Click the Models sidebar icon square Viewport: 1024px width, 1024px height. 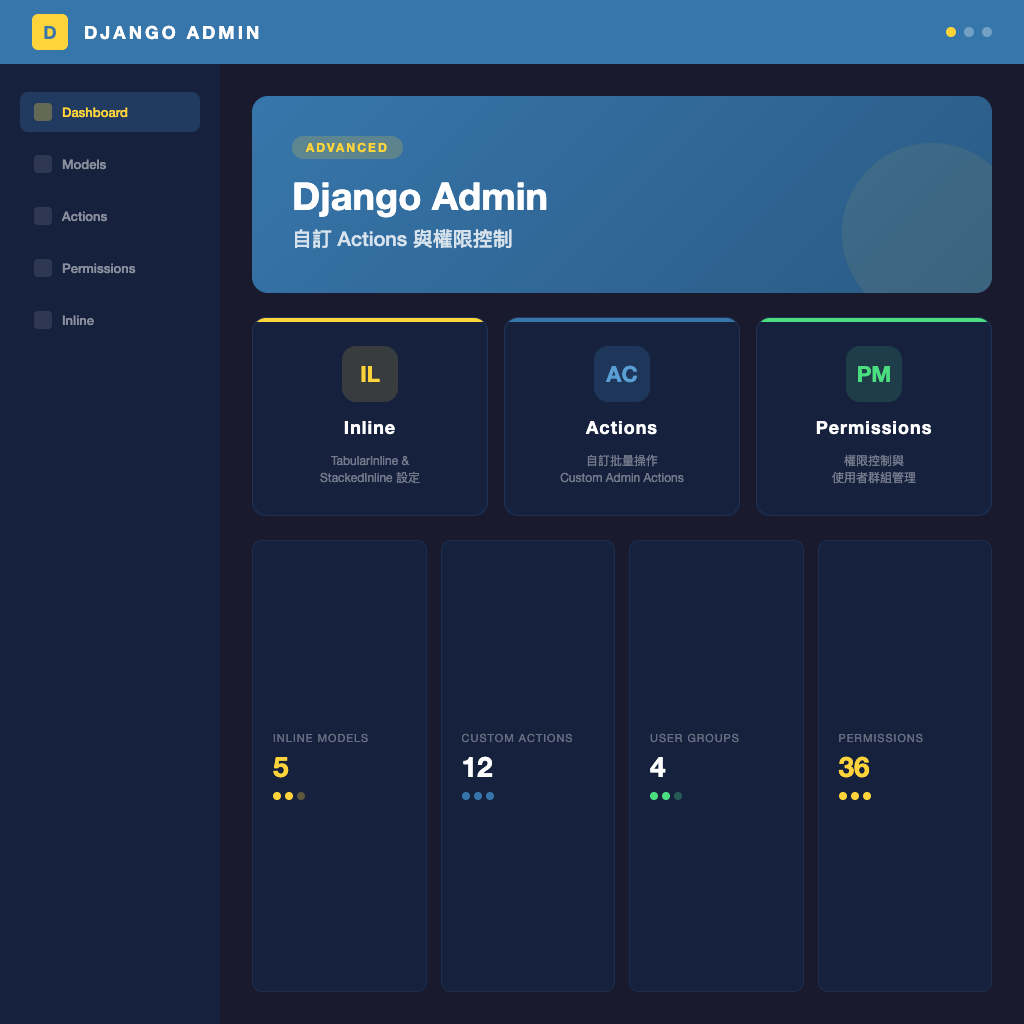pyautogui.click(x=43, y=164)
